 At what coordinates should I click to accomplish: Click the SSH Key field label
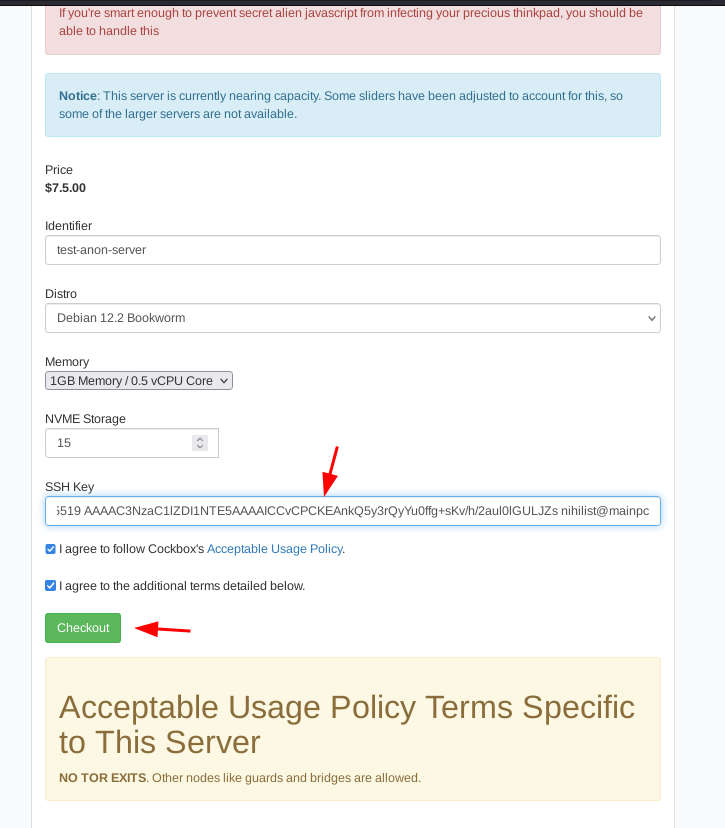click(69, 487)
